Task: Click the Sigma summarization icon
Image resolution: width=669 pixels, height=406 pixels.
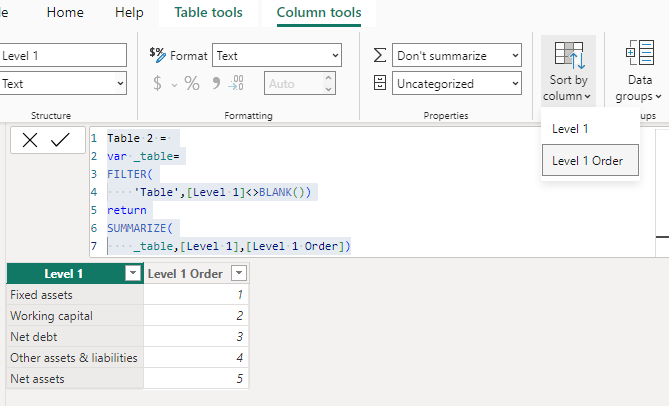Action: tap(380, 55)
